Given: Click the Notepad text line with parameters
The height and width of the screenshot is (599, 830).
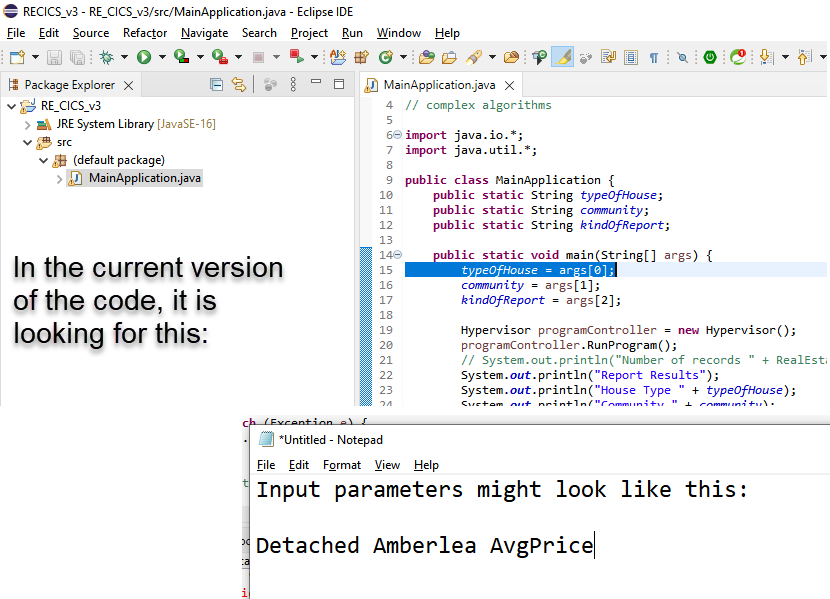Looking at the screenshot, I should (x=424, y=546).
